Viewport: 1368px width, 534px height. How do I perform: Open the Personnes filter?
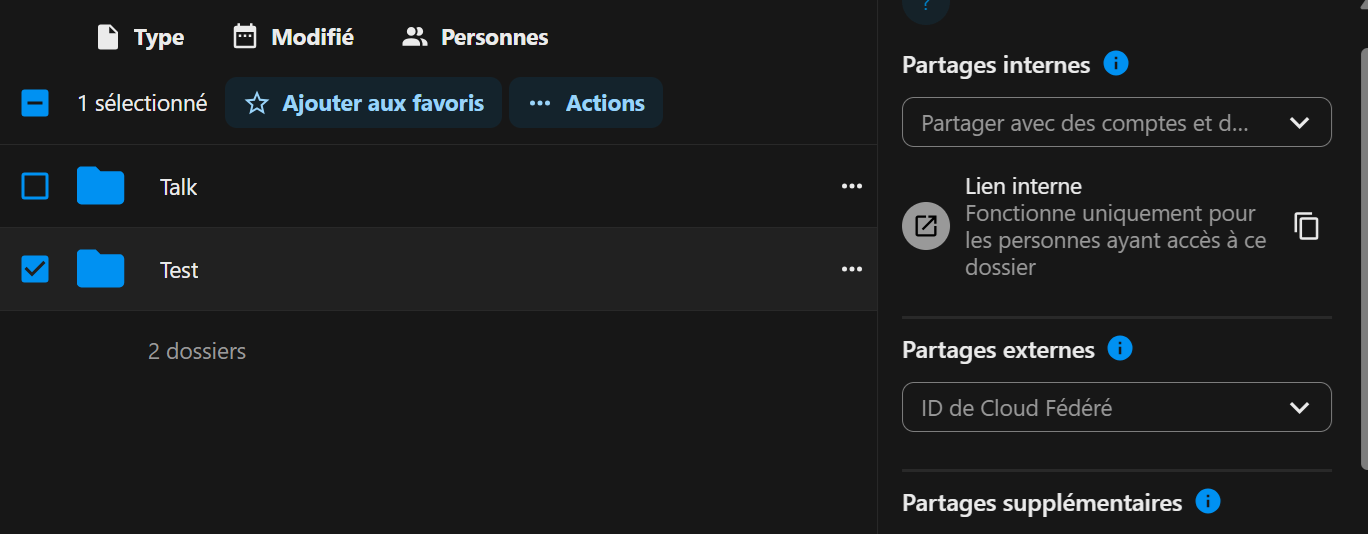[475, 38]
